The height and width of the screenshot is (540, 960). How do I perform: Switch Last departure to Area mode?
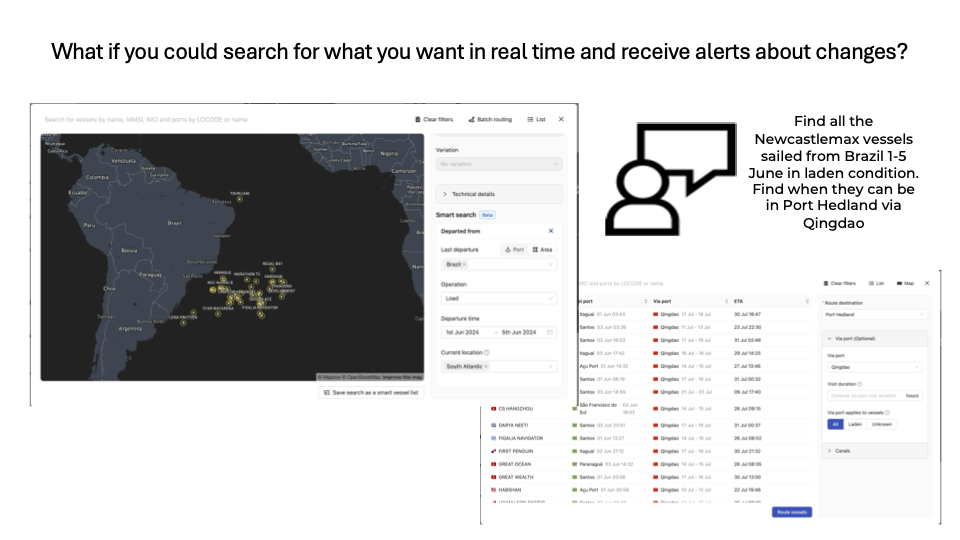pyautogui.click(x=542, y=249)
